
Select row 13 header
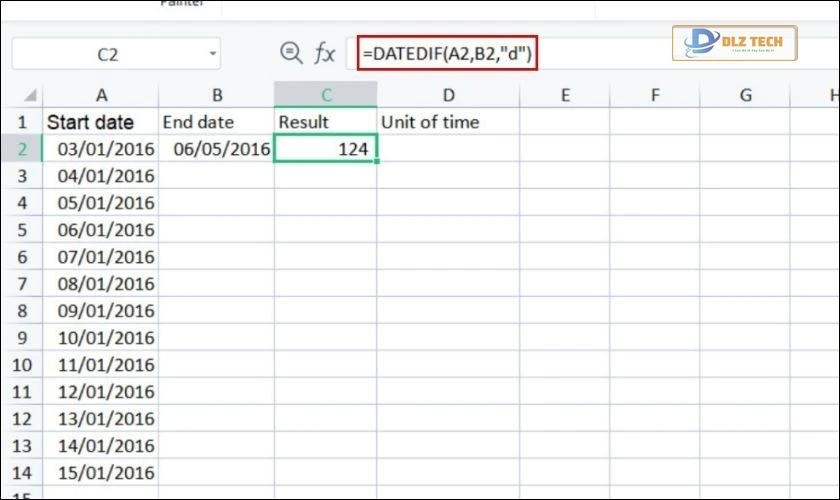click(x=22, y=446)
